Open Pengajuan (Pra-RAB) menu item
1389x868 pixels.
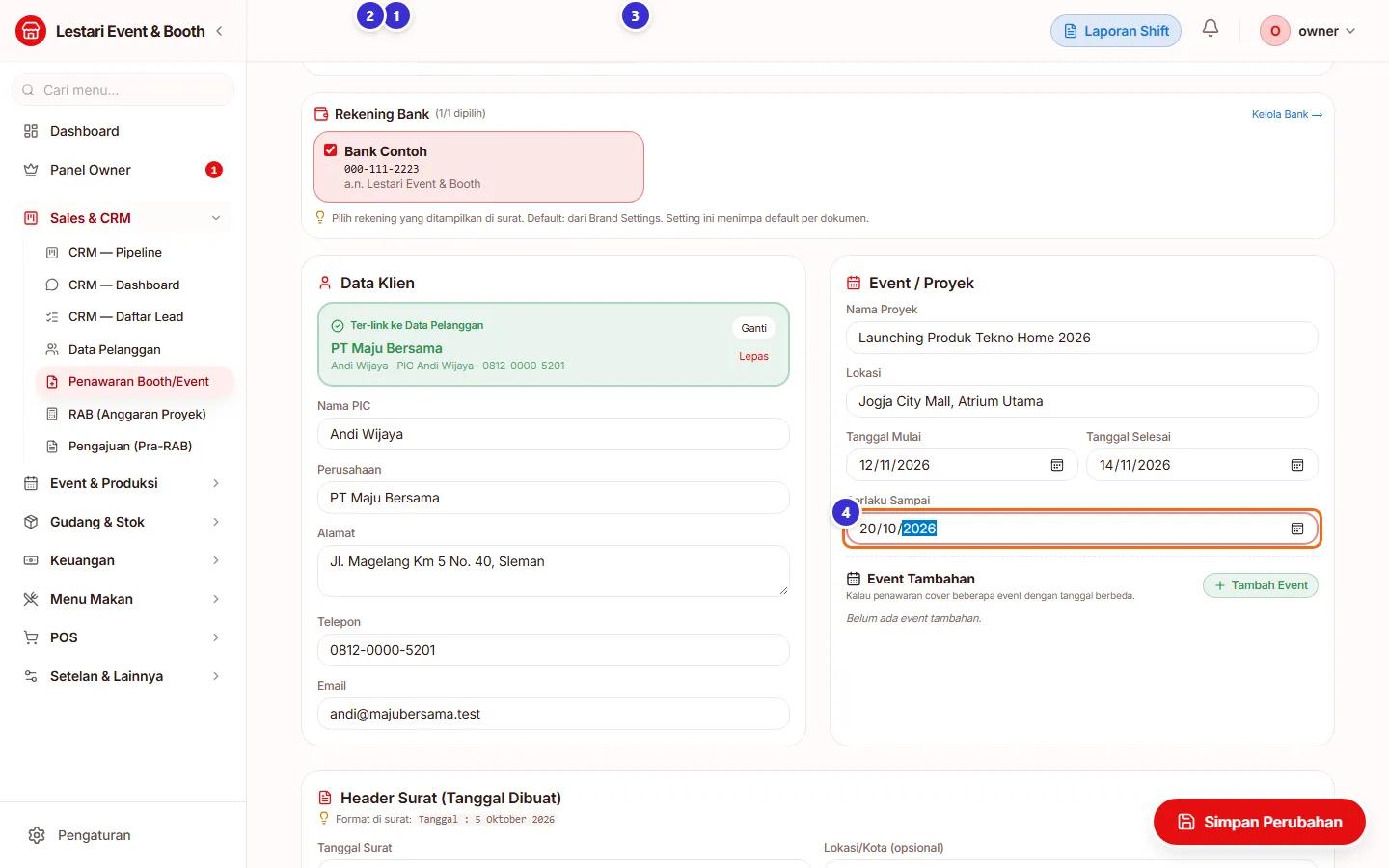135,447
